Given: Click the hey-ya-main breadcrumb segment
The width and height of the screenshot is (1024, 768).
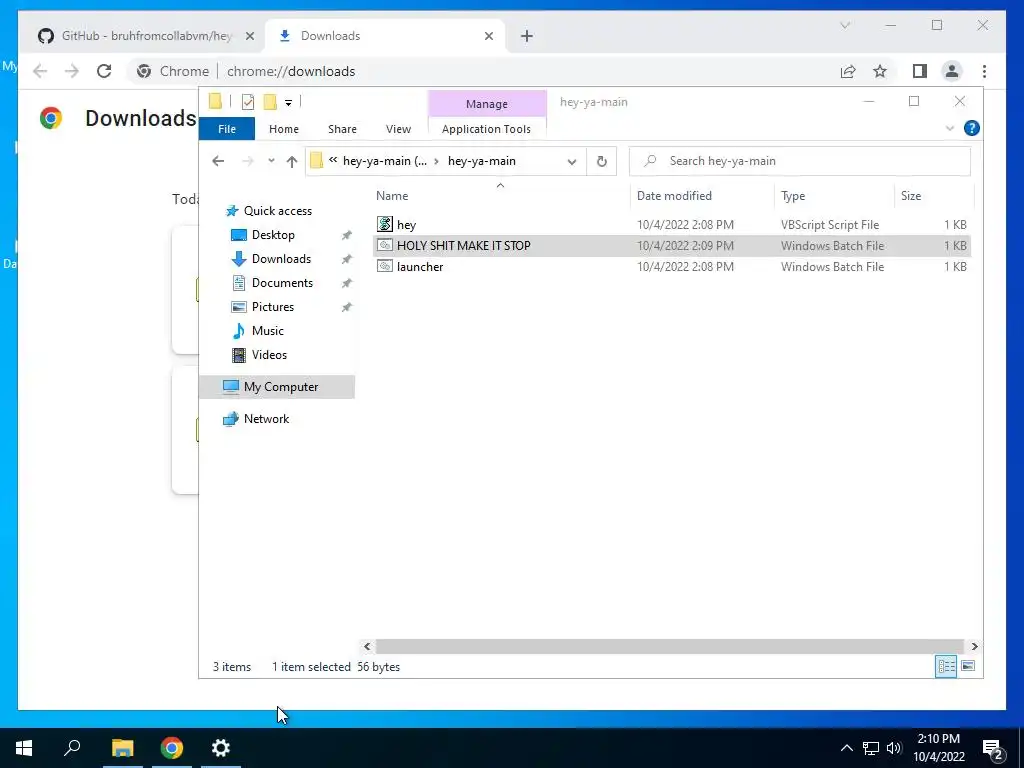Looking at the screenshot, I should click(x=481, y=161).
